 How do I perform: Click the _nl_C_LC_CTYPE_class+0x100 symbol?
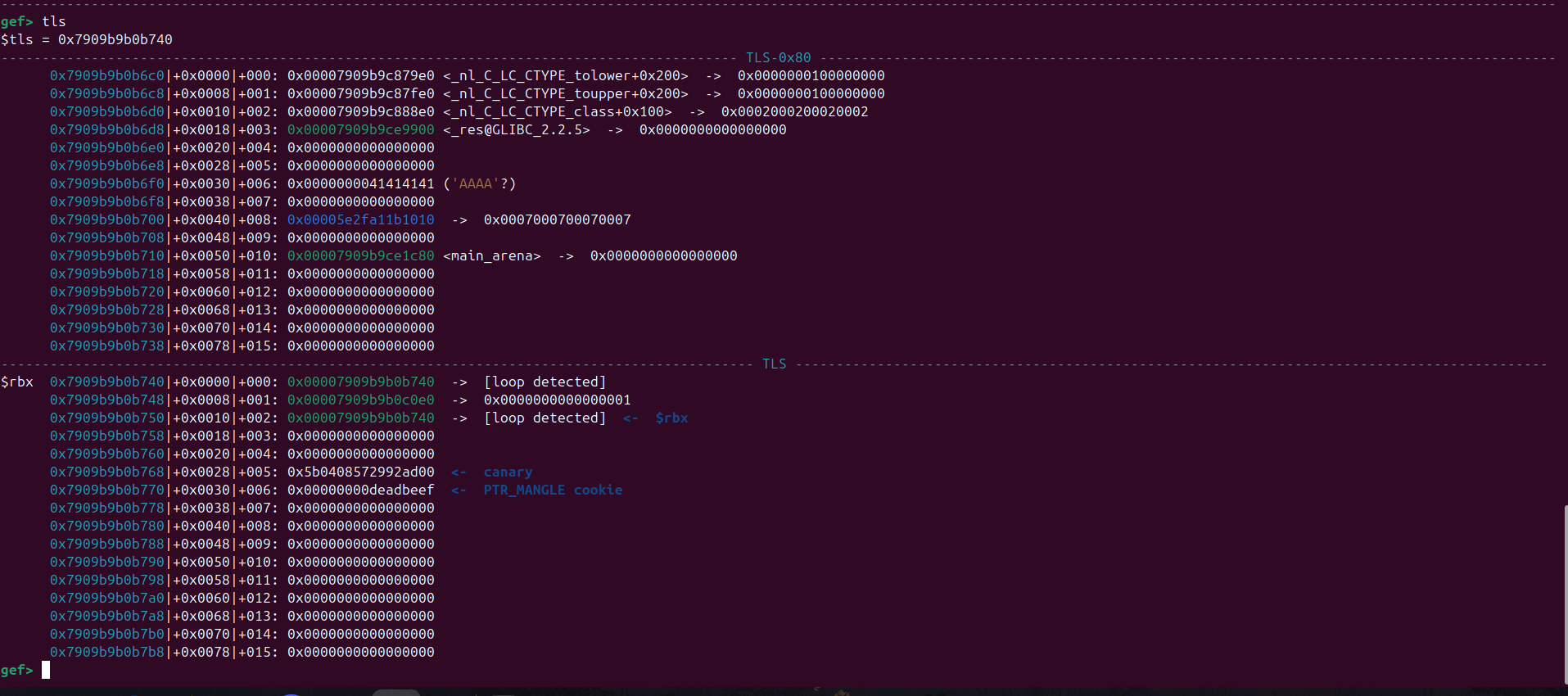(557, 111)
